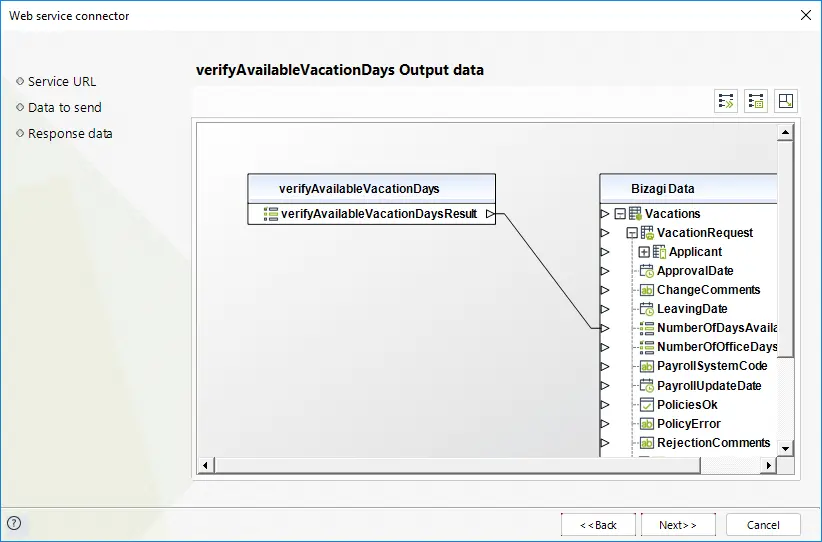Go to previous step with Back
822x542 pixels.
(598, 525)
